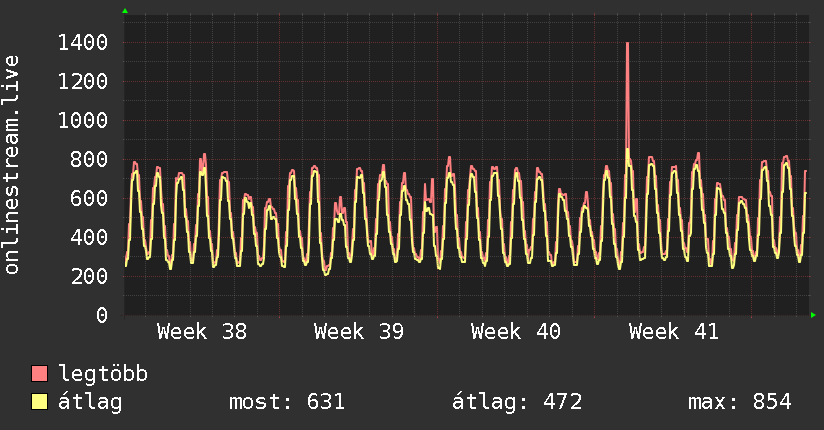
Task: Select the Week 41 axis label
Action: point(674,332)
